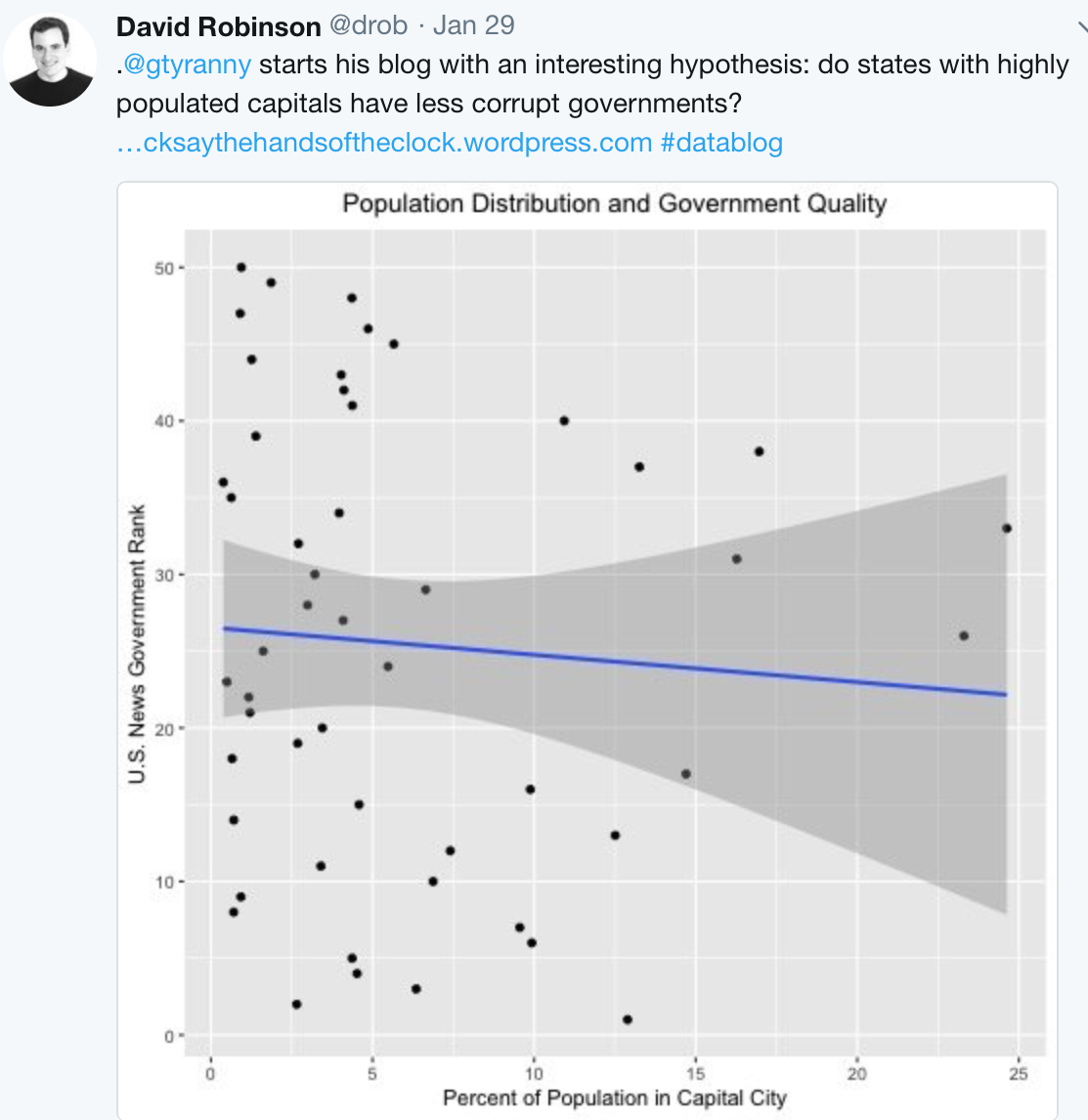Click the y-axis tick label 50
Screen dimensions: 1088x1120
pos(163,269)
